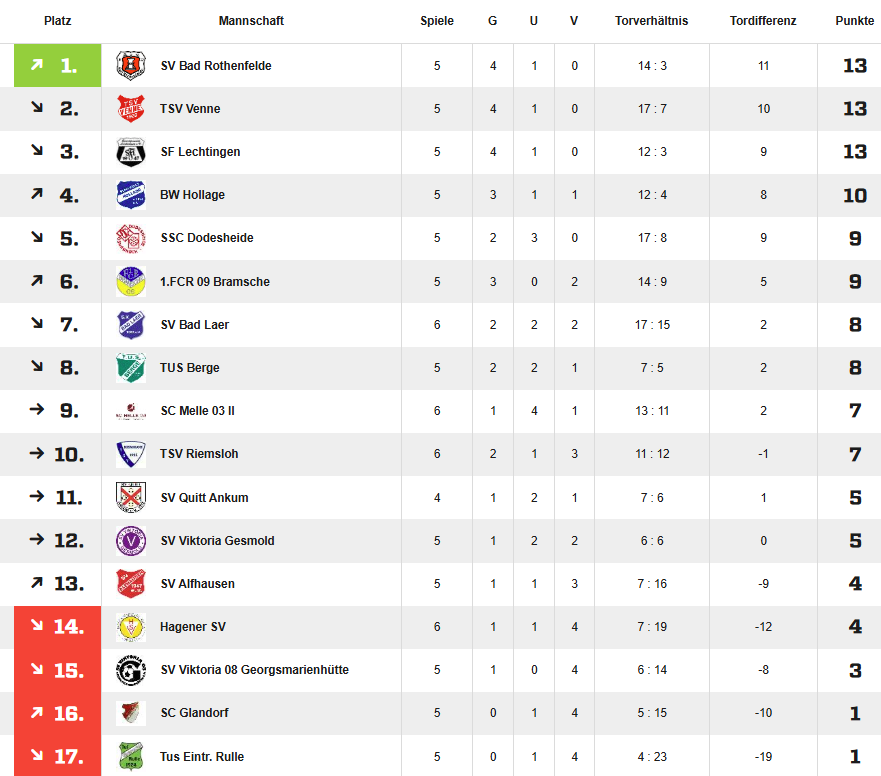Click the SV Bad Rothenfelde club crest
This screenshot has width=881, height=776.
131,66
